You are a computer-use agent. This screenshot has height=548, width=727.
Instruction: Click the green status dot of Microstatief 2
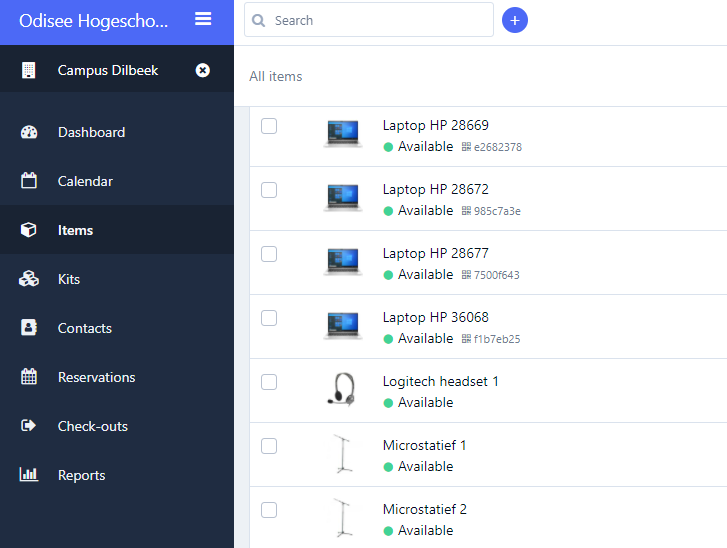coord(388,531)
